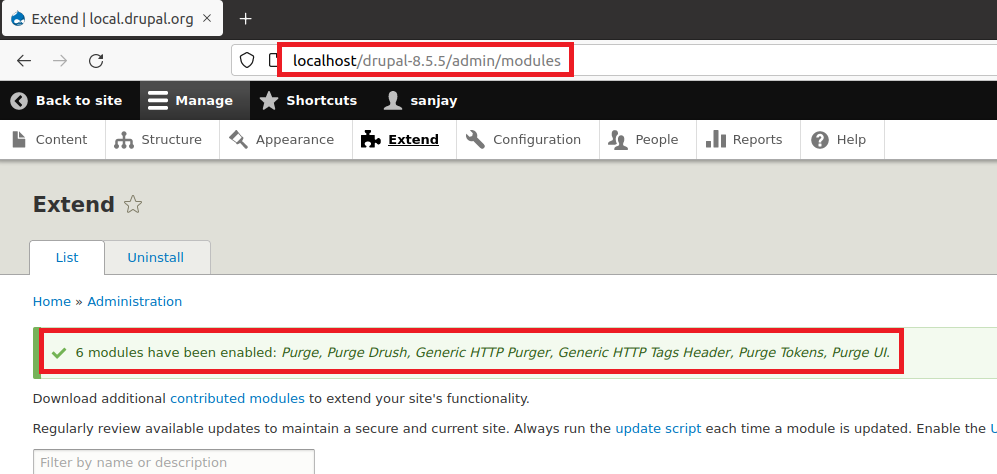Open the Shortcuts menu
Viewport: 997px width, 474px height.
click(308, 100)
